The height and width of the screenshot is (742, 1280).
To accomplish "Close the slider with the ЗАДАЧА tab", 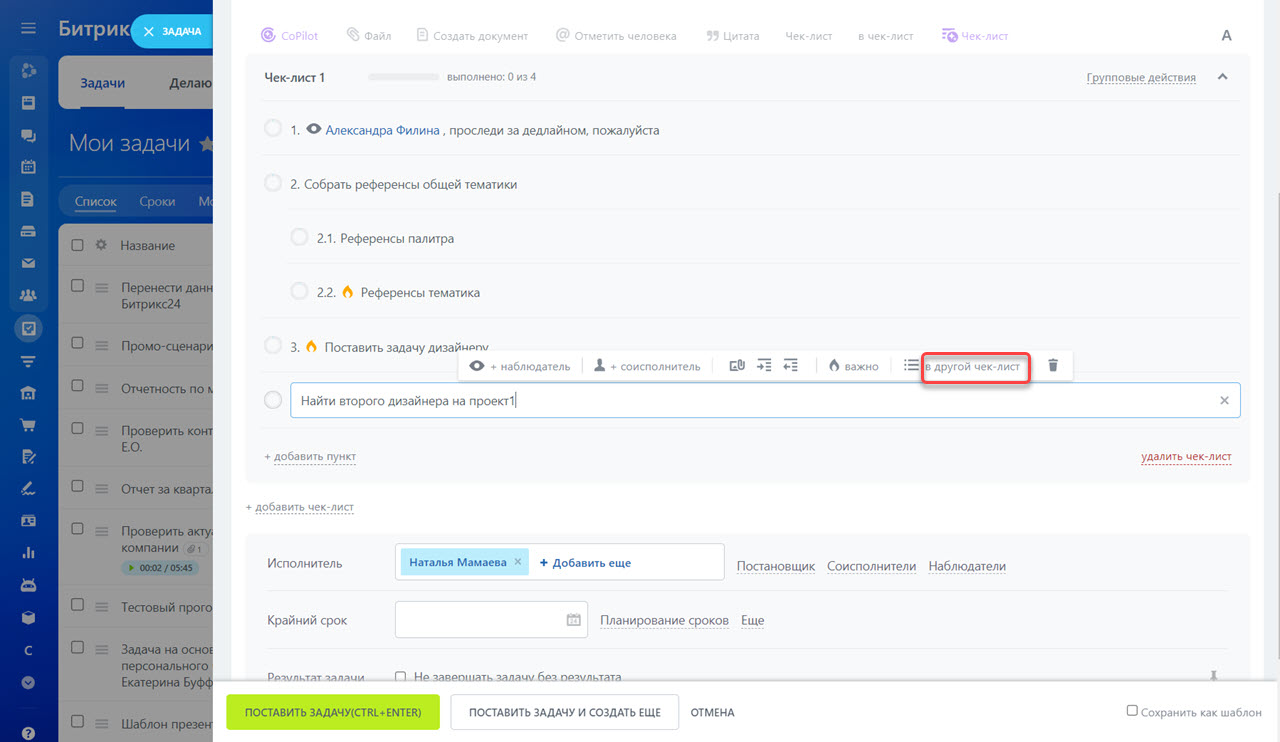I will (x=172, y=31).
